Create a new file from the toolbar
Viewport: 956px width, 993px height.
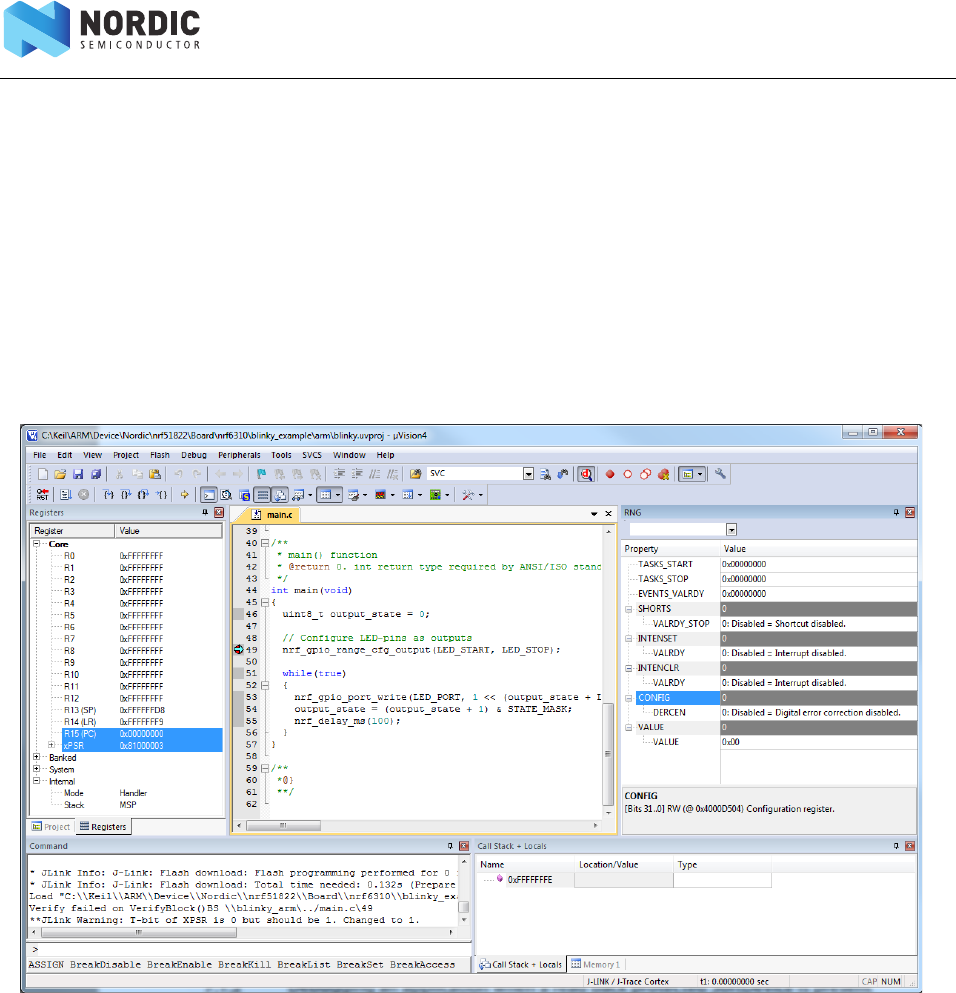[42, 474]
